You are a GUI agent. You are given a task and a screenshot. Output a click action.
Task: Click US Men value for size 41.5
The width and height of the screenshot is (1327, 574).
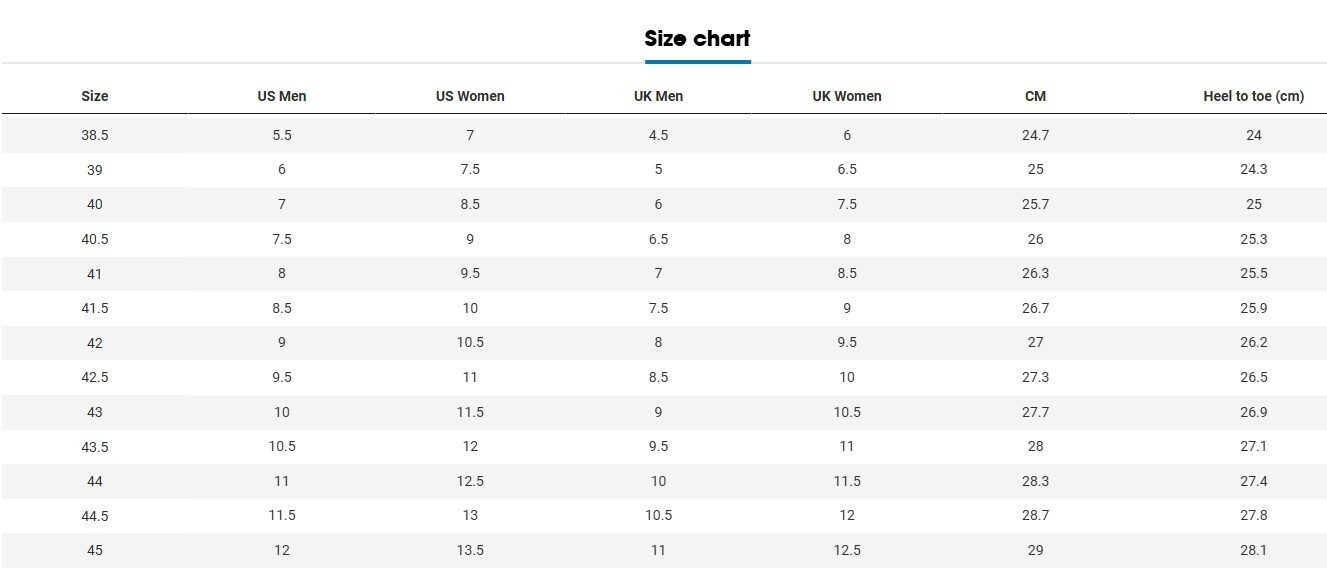tap(282, 308)
